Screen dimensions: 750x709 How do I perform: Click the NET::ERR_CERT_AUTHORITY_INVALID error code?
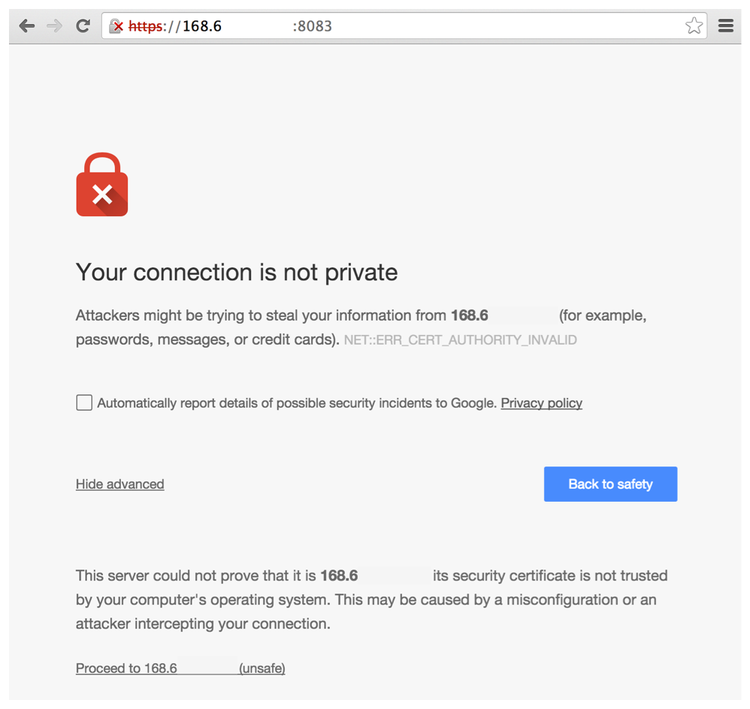point(460,340)
